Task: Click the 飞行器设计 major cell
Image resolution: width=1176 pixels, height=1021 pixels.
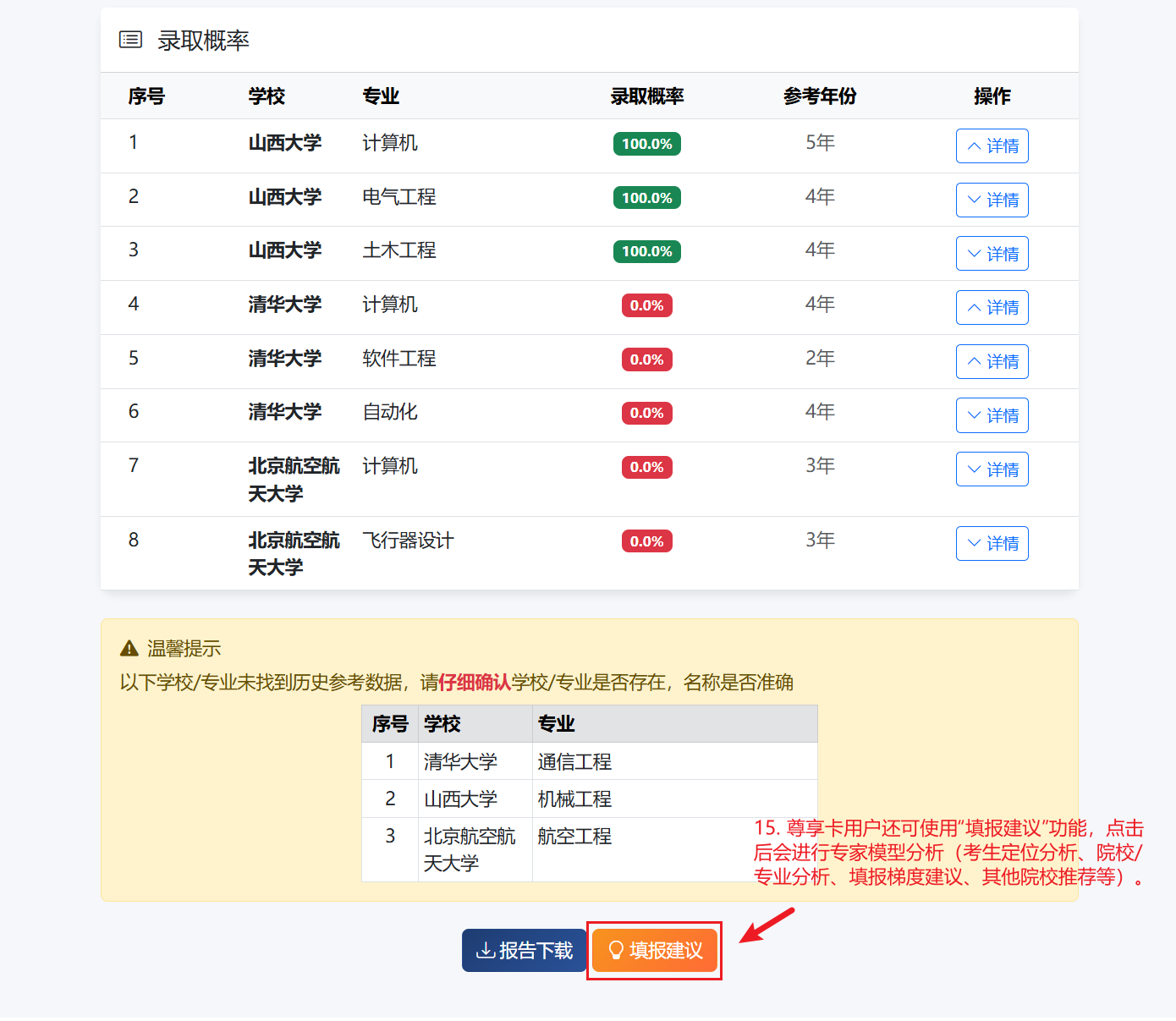Action: 409,541
